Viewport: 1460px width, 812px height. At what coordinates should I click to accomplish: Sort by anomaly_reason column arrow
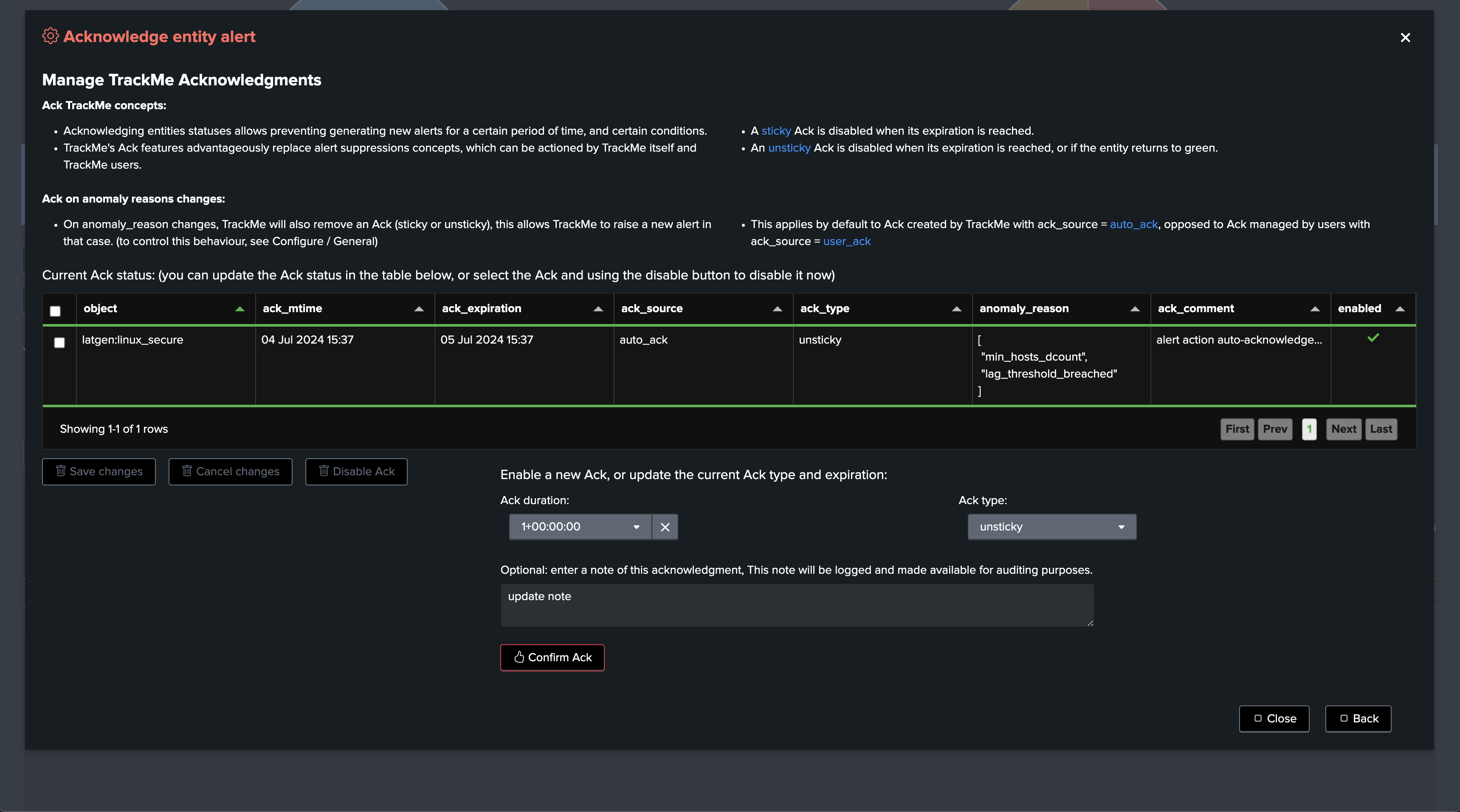pyautogui.click(x=1135, y=309)
